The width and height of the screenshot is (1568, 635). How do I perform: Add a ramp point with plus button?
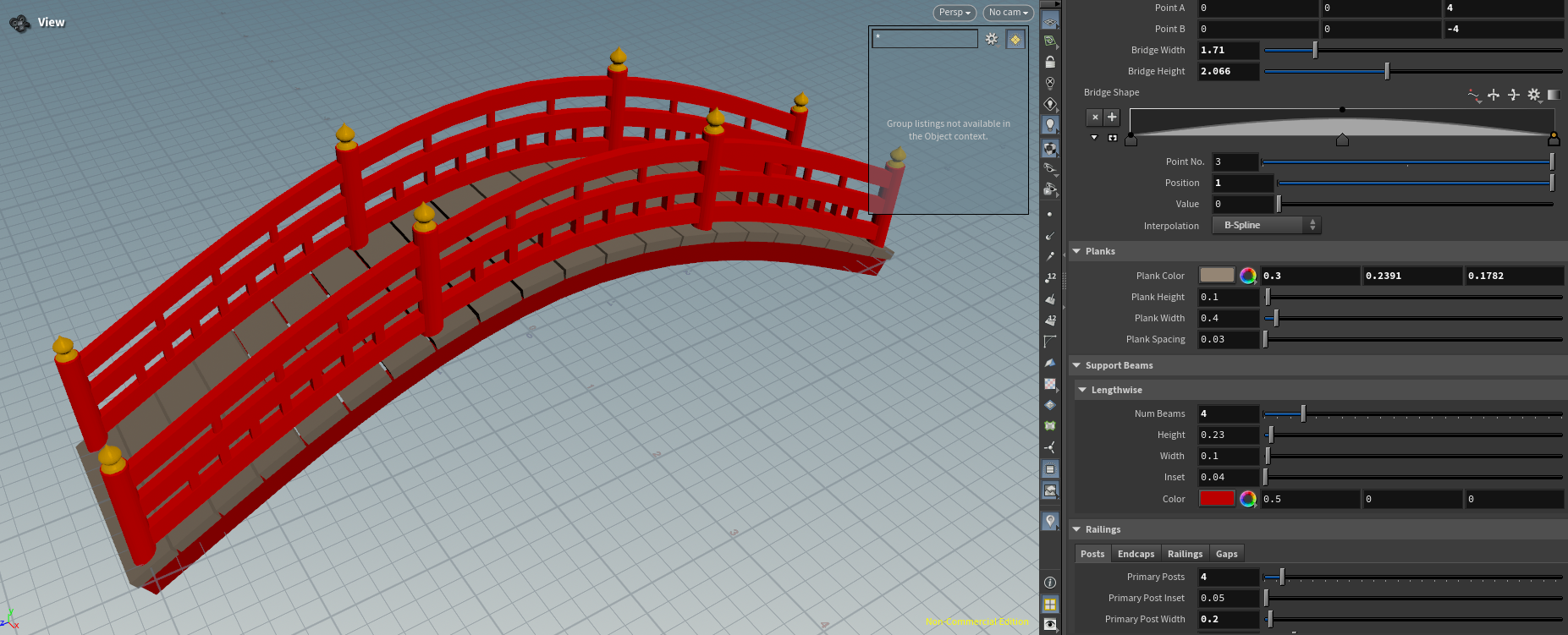1112,118
